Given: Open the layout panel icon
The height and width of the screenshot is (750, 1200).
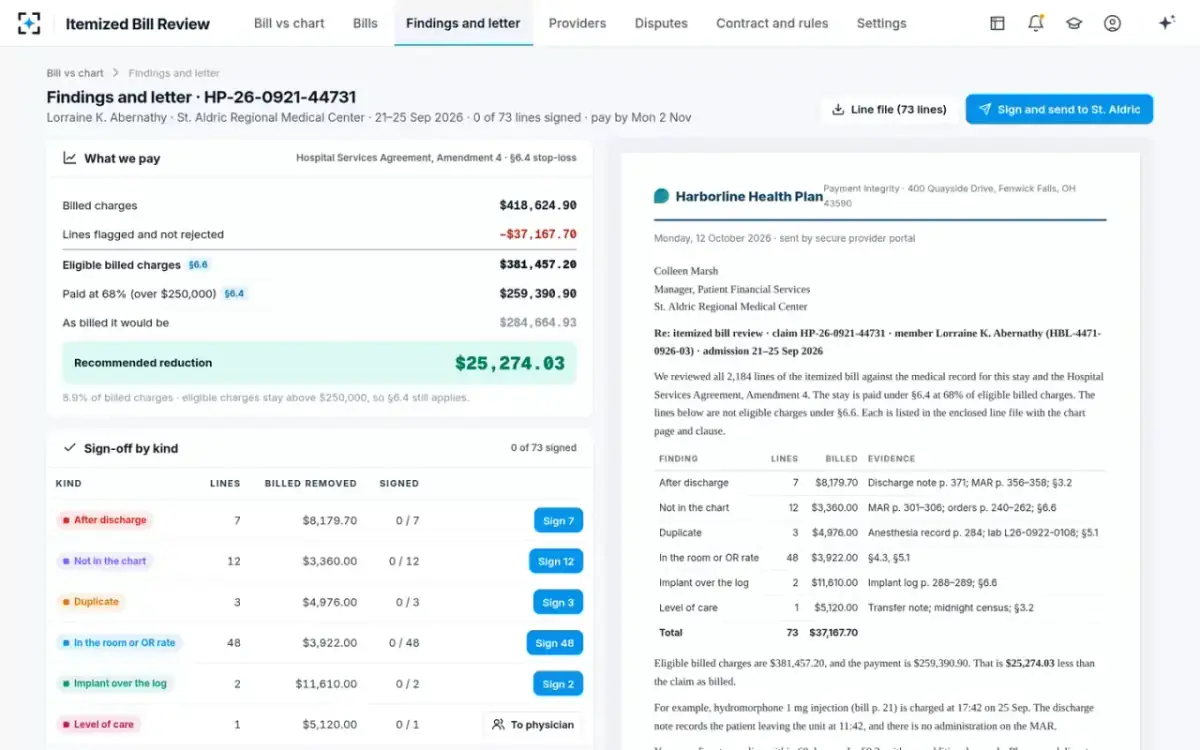Looking at the screenshot, I should [x=997, y=23].
